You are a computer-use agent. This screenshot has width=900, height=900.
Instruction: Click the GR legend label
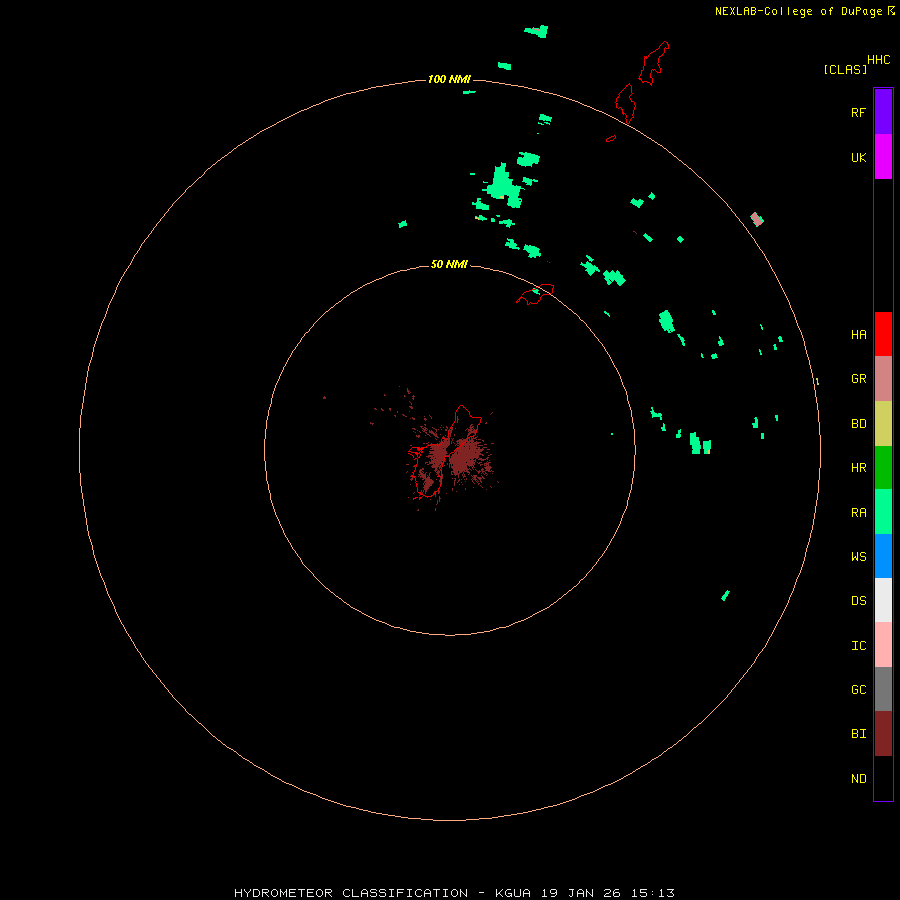[x=859, y=379]
